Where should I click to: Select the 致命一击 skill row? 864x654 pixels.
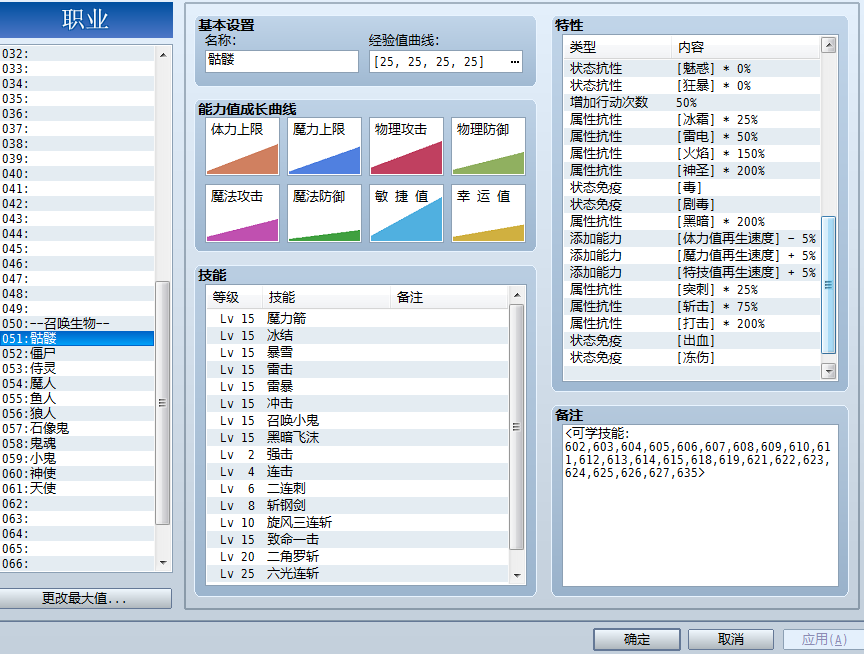click(x=357, y=539)
